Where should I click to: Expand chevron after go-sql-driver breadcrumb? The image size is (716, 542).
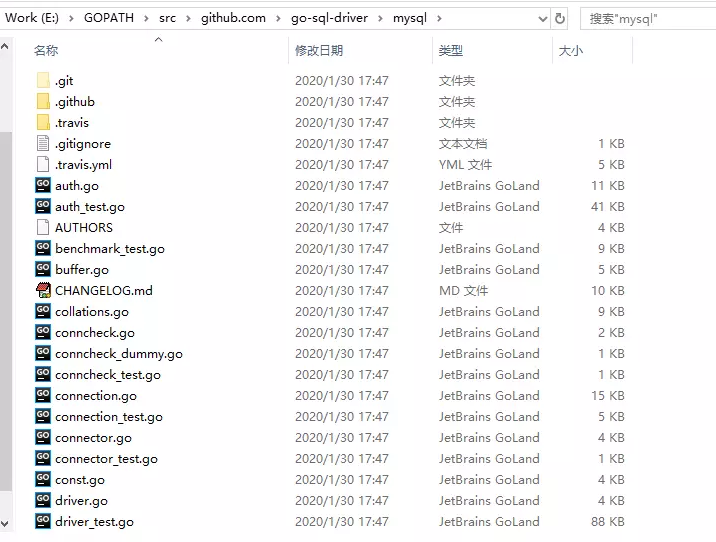click(x=380, y=19)
